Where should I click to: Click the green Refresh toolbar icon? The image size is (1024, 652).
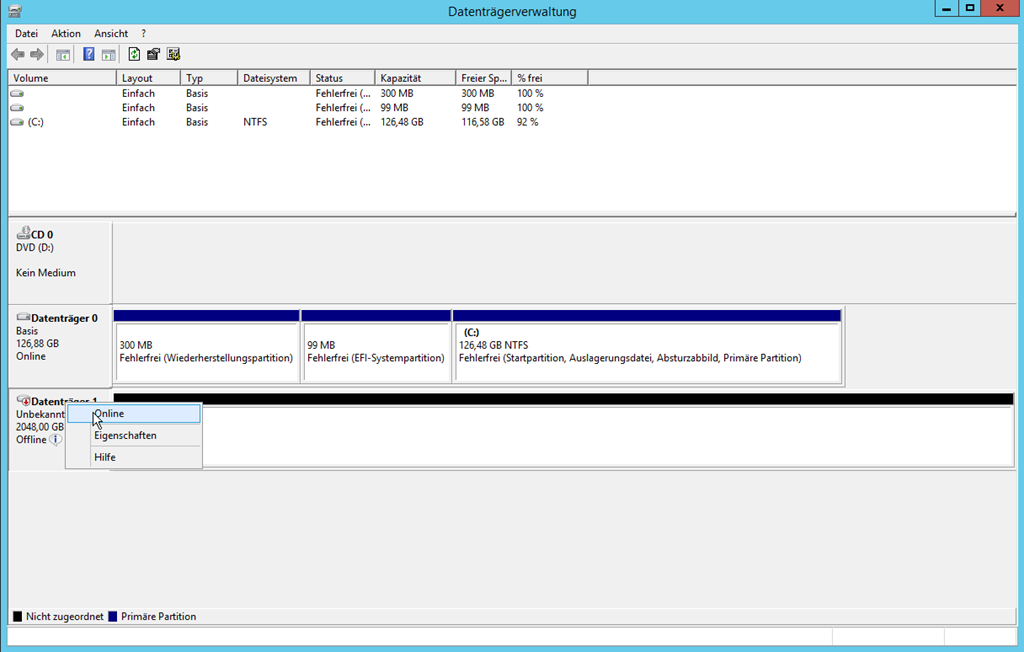pyautogui.click(x=134, y=54)
